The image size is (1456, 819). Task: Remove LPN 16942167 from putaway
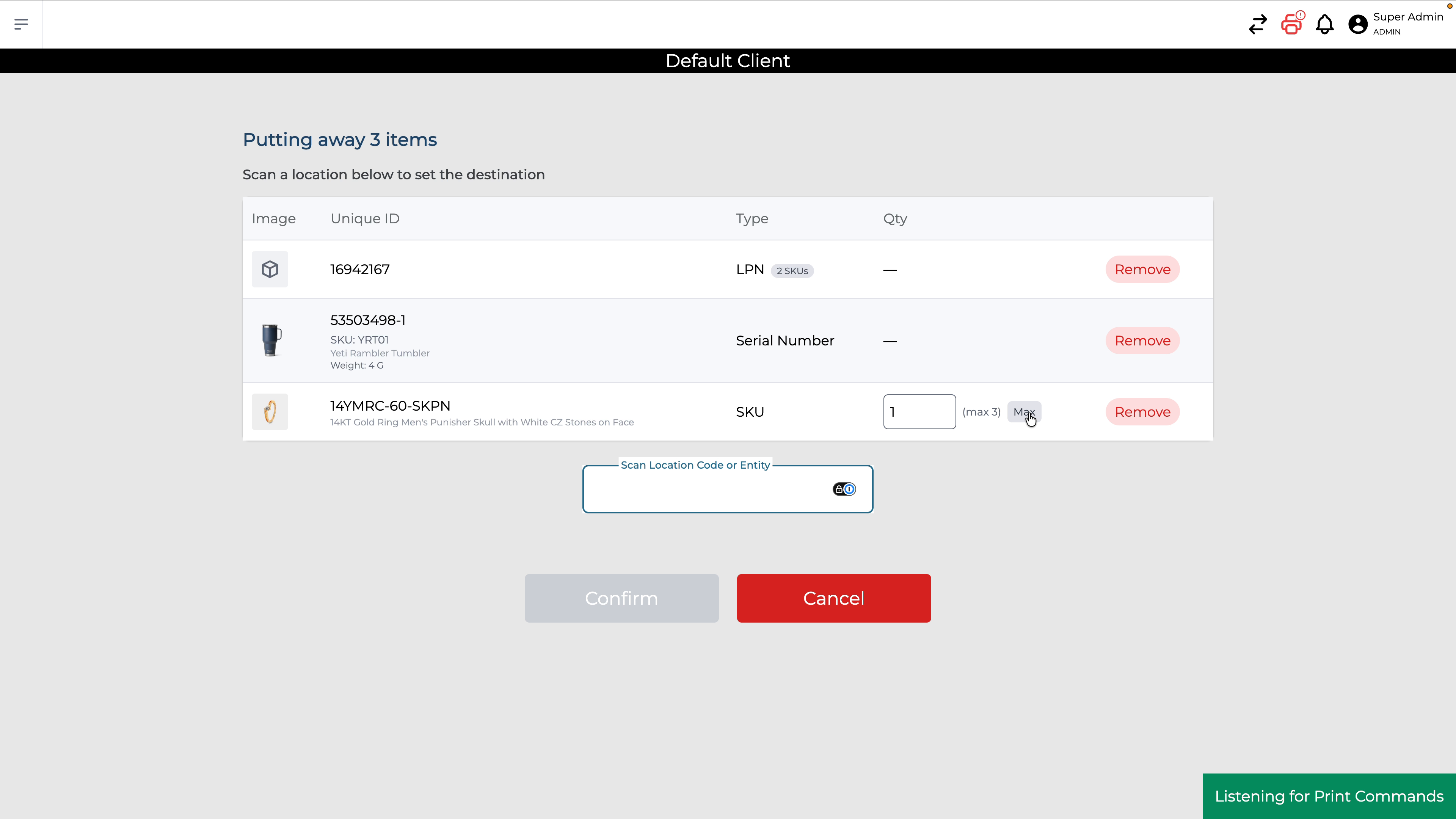(x=1142, y=269)
